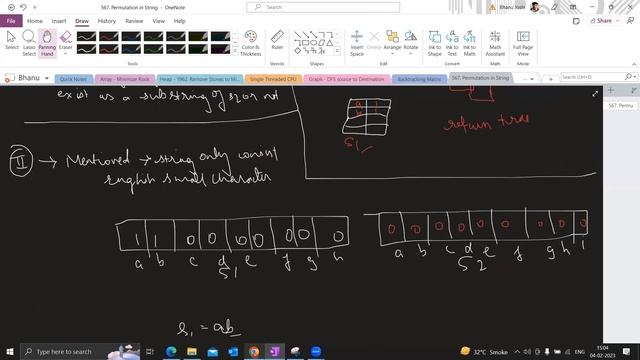Show more section tabs dropdown
The image size is (640, 360).
coord(529,79)
